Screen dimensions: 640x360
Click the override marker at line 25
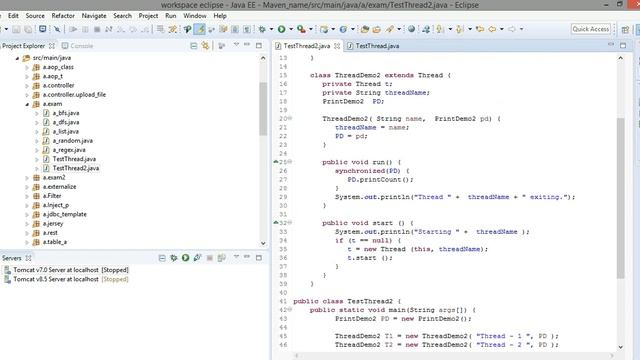[276, 162]
